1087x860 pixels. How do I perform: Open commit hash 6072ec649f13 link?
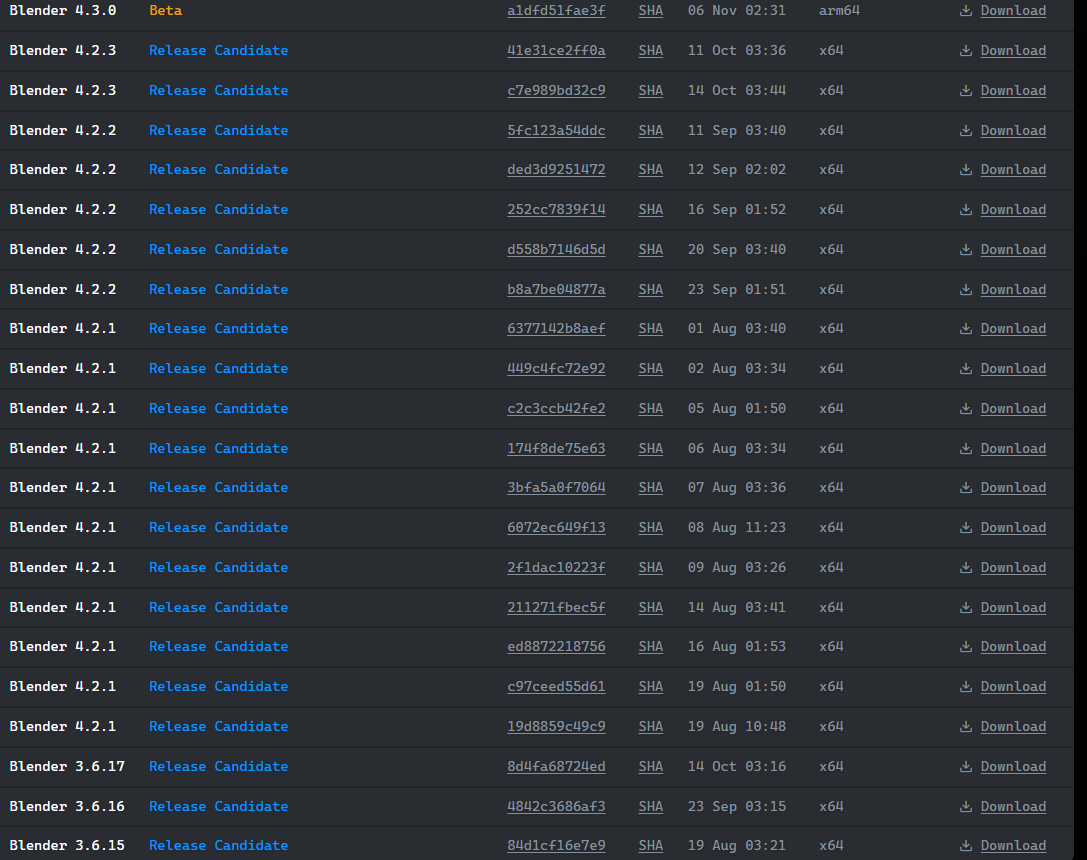556,528
